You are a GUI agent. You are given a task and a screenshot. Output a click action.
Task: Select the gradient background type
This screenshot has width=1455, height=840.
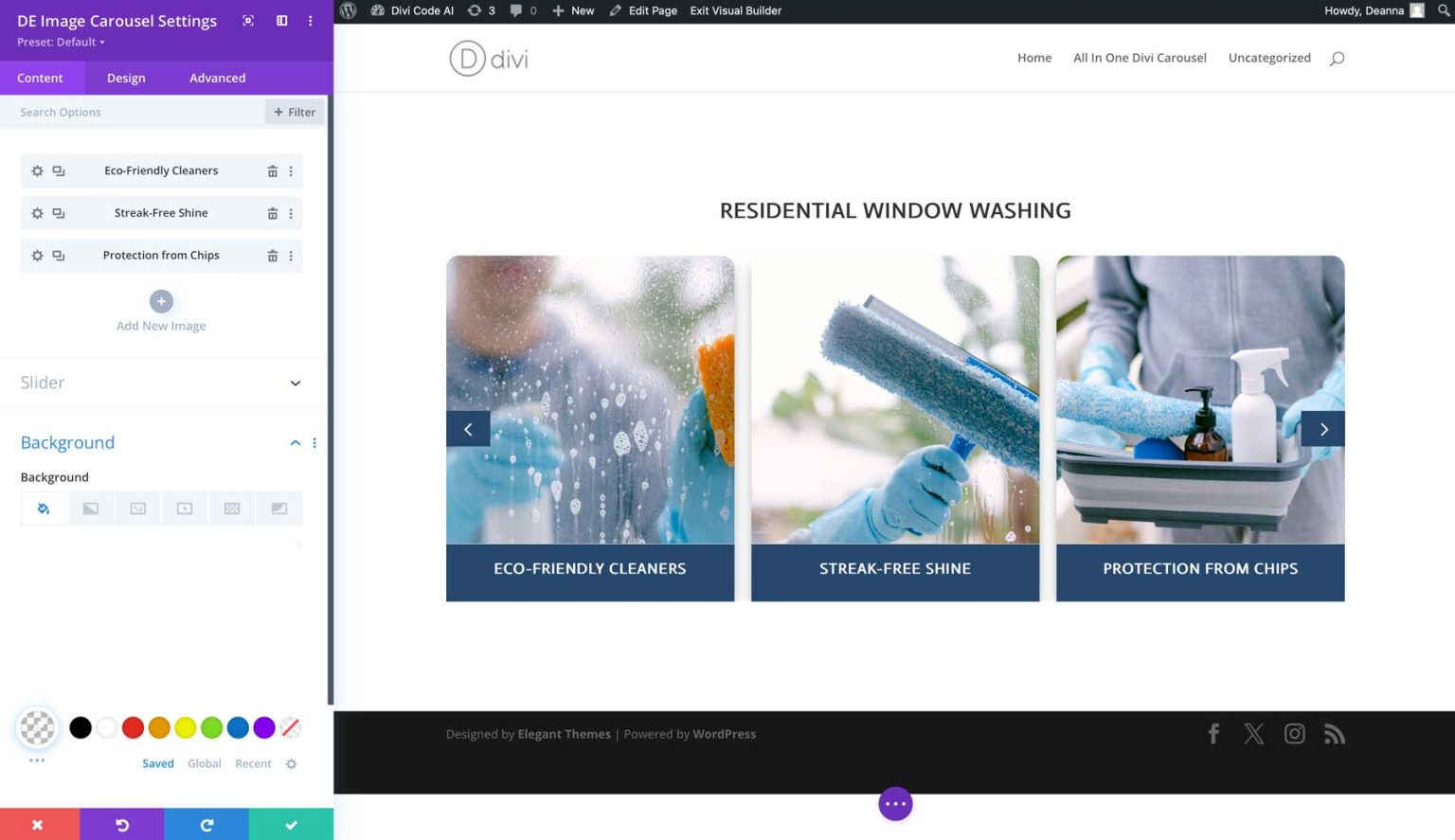(90, 508)
